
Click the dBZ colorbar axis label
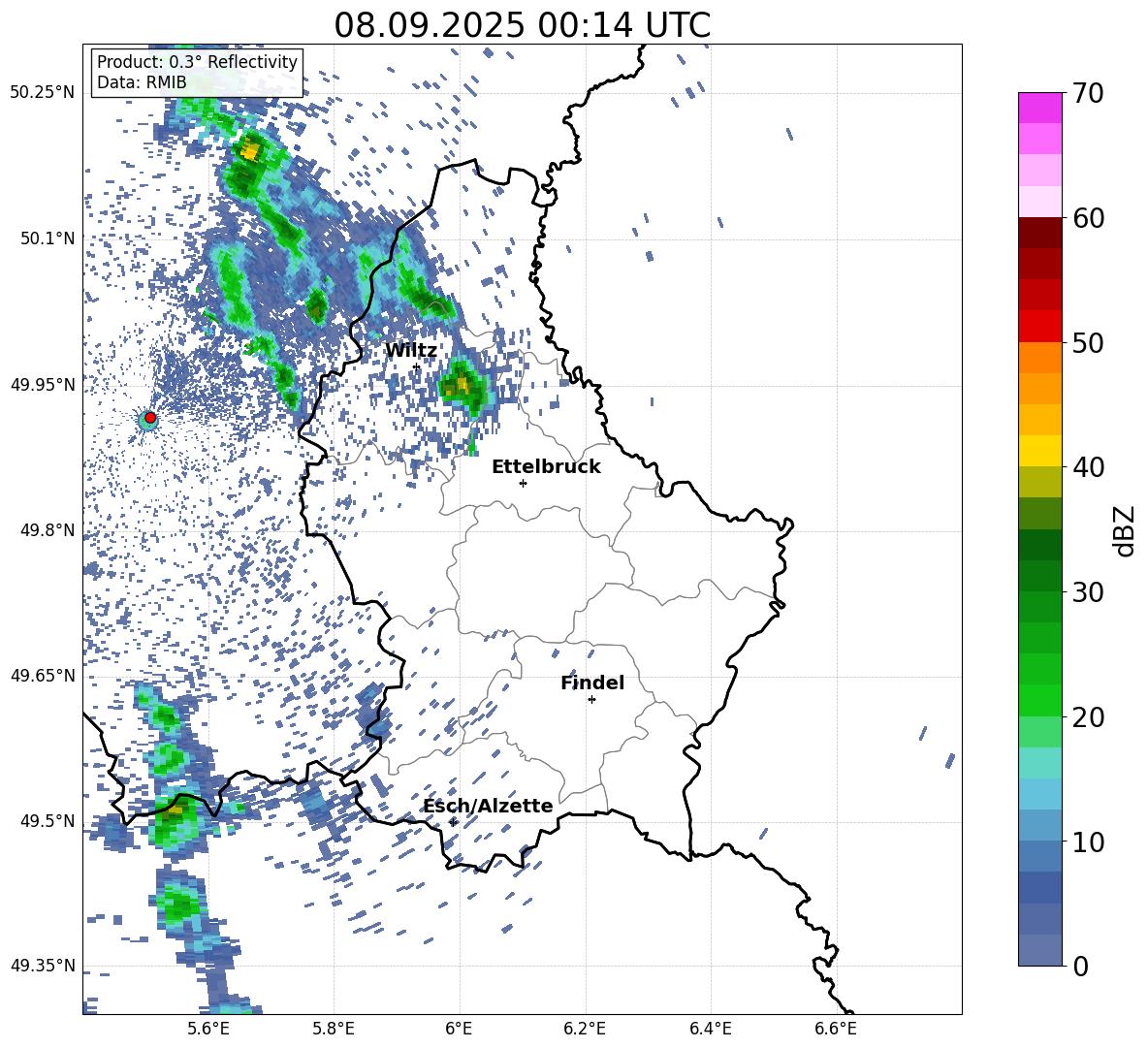[1126, 530]
